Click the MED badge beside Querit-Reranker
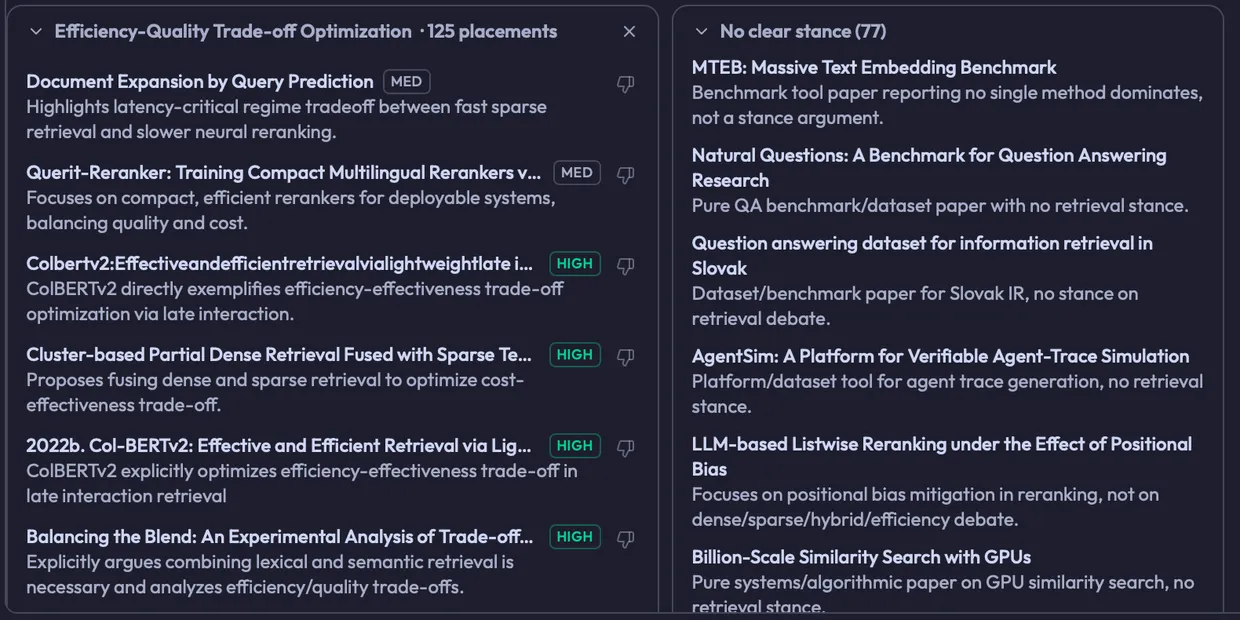The height and width of the screenshot is (620, 1240). click(577, 173)
